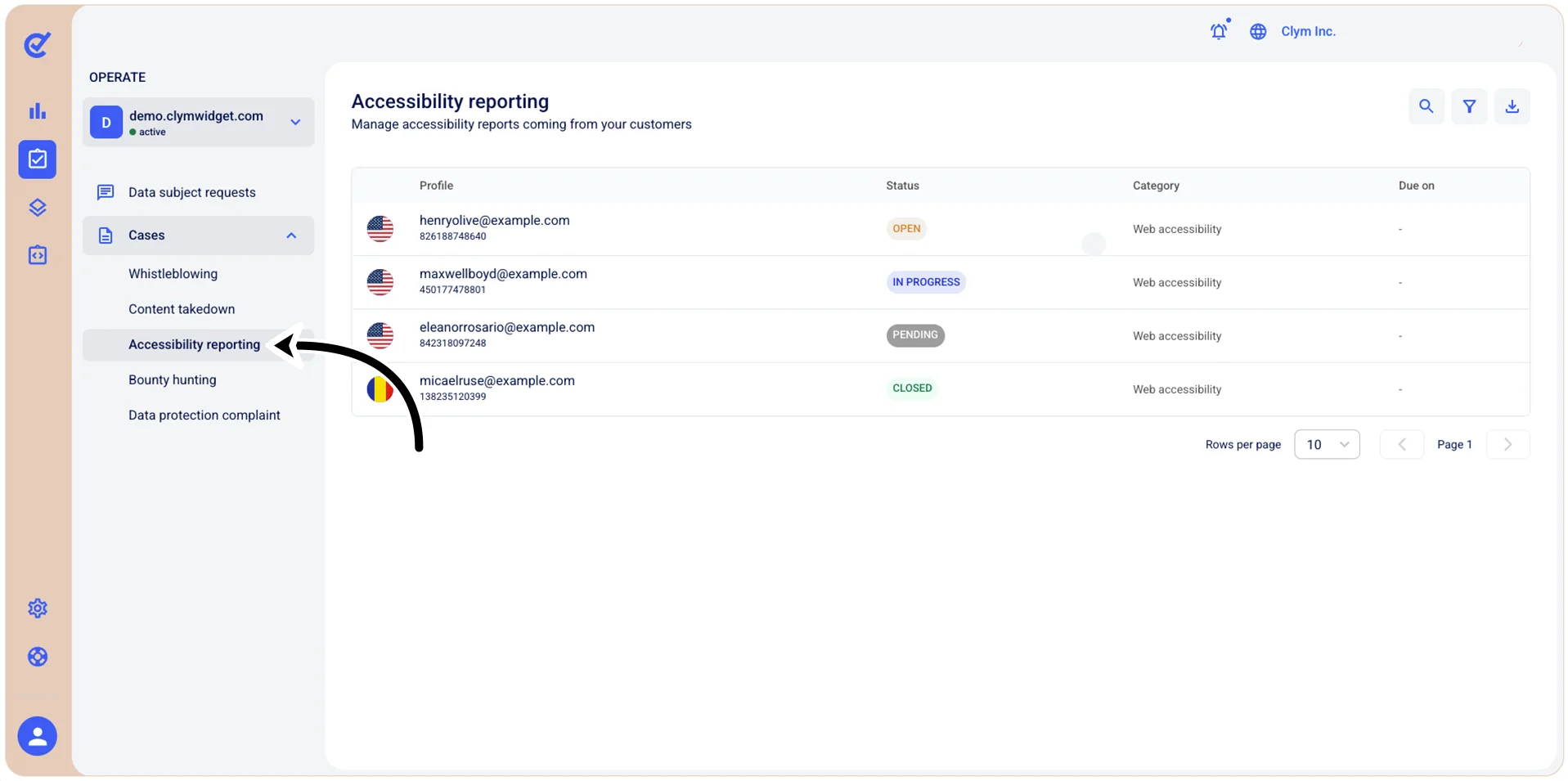Click Web accessibility in henryolive row
1568x781 pixels.
(1177, 229)
